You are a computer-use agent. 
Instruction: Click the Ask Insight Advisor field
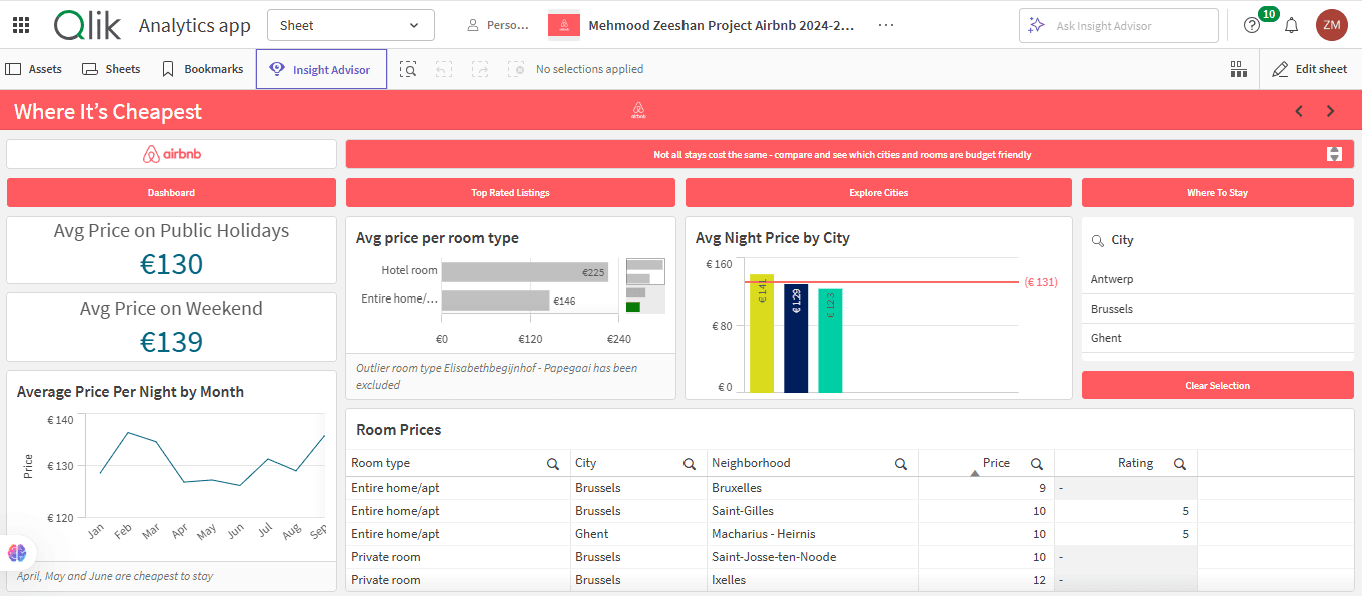pos(1119,25)
